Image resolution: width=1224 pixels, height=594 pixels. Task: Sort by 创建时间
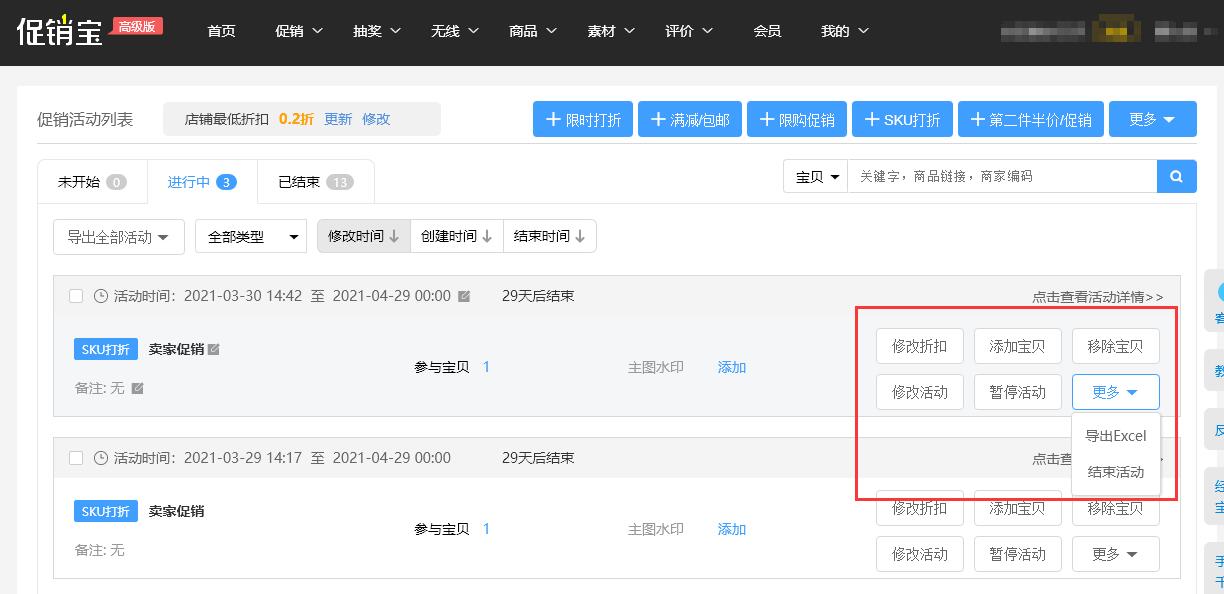point(457,236)
